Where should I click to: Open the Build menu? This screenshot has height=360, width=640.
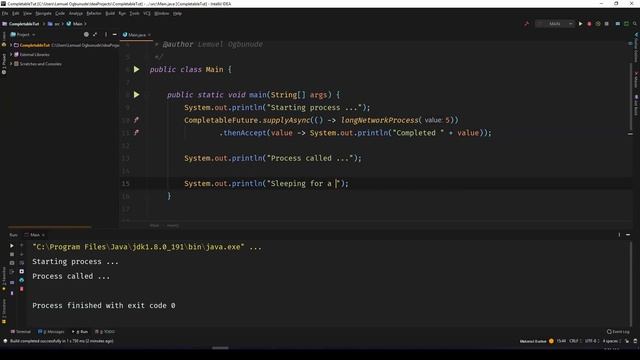(x=110, y=13)
